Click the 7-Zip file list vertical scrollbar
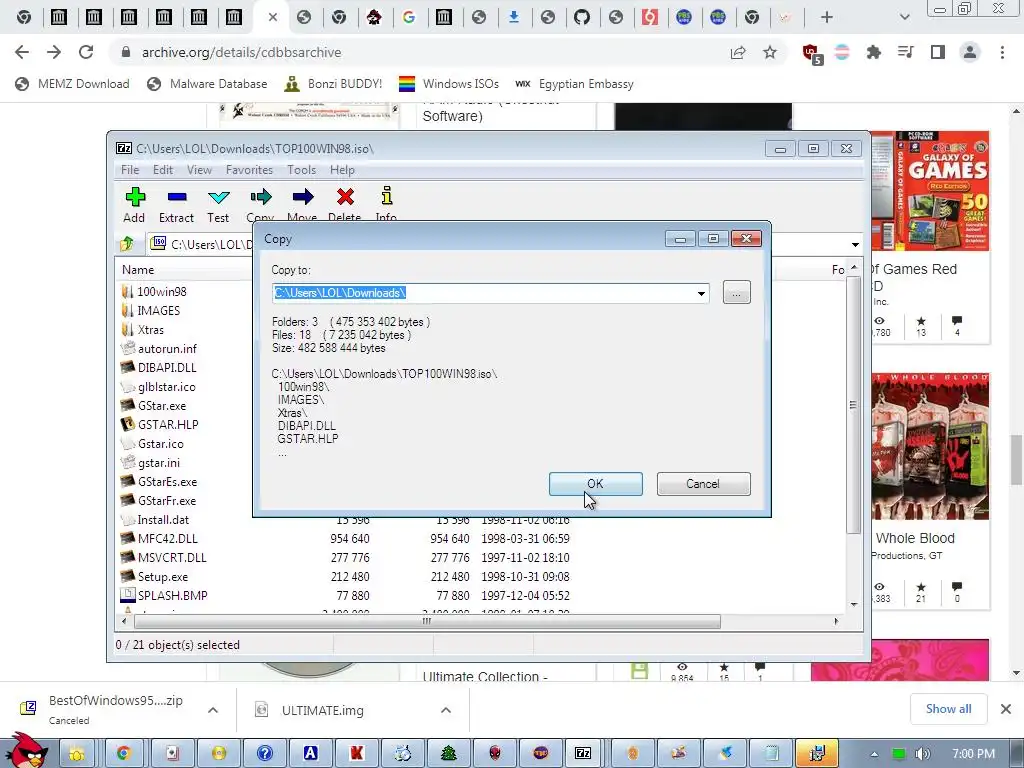The width and height of the screenshot is (1024, 768). coord(854,405)
